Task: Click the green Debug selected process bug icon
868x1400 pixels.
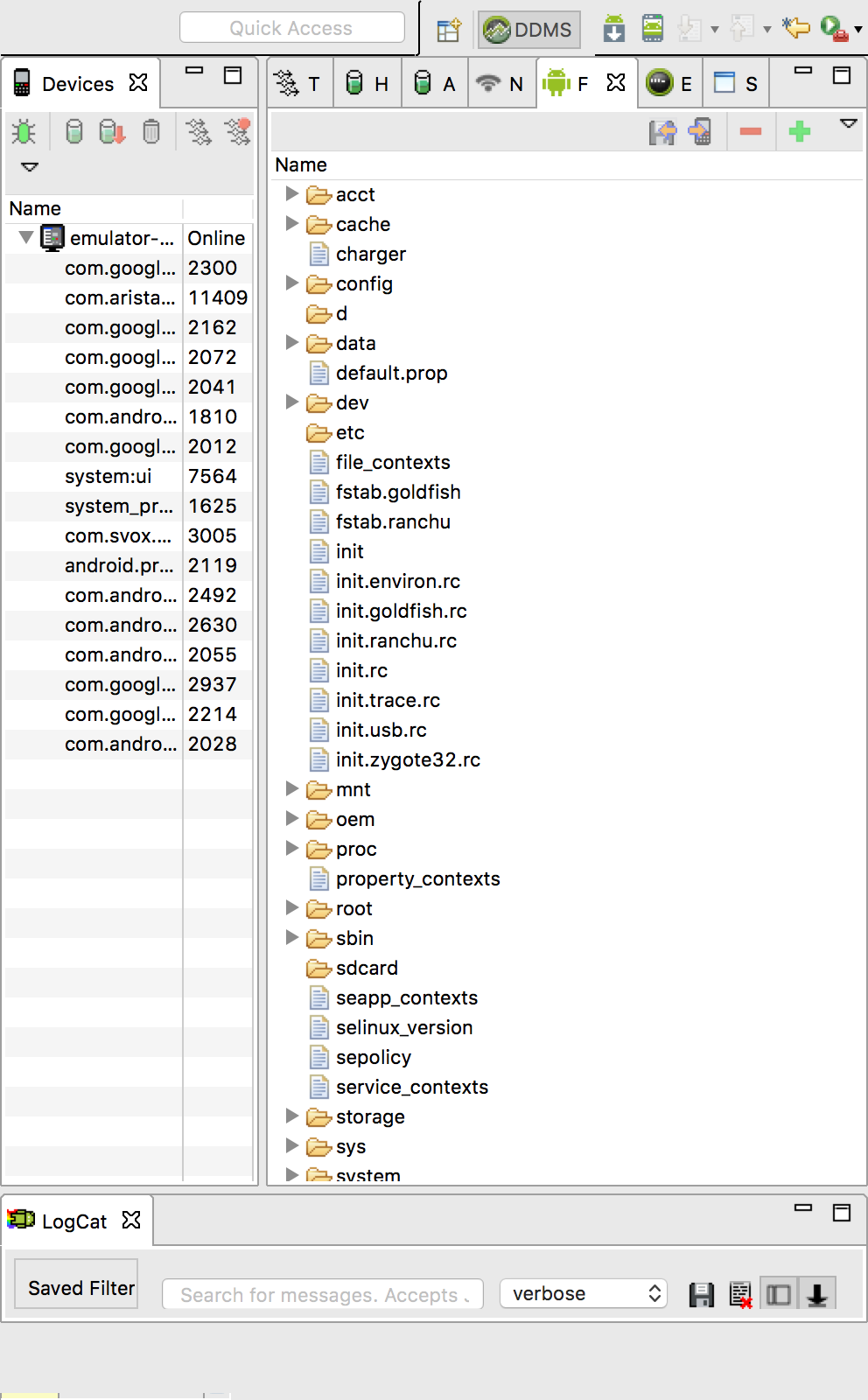Action: (24, 132)
